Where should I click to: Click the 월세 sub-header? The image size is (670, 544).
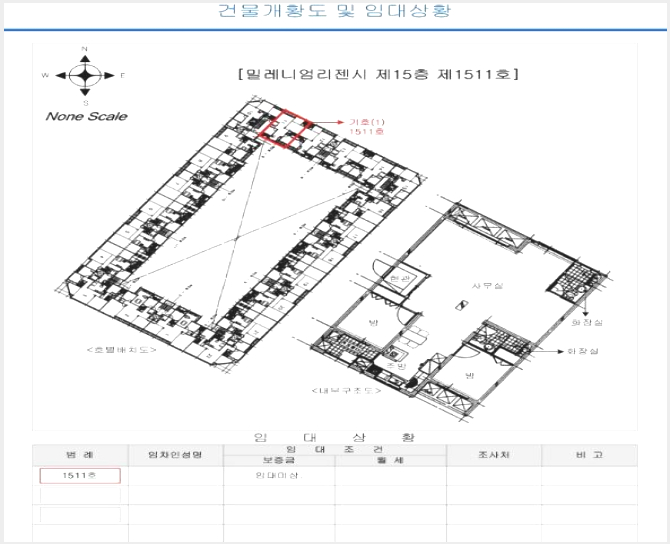coord(391,461)
